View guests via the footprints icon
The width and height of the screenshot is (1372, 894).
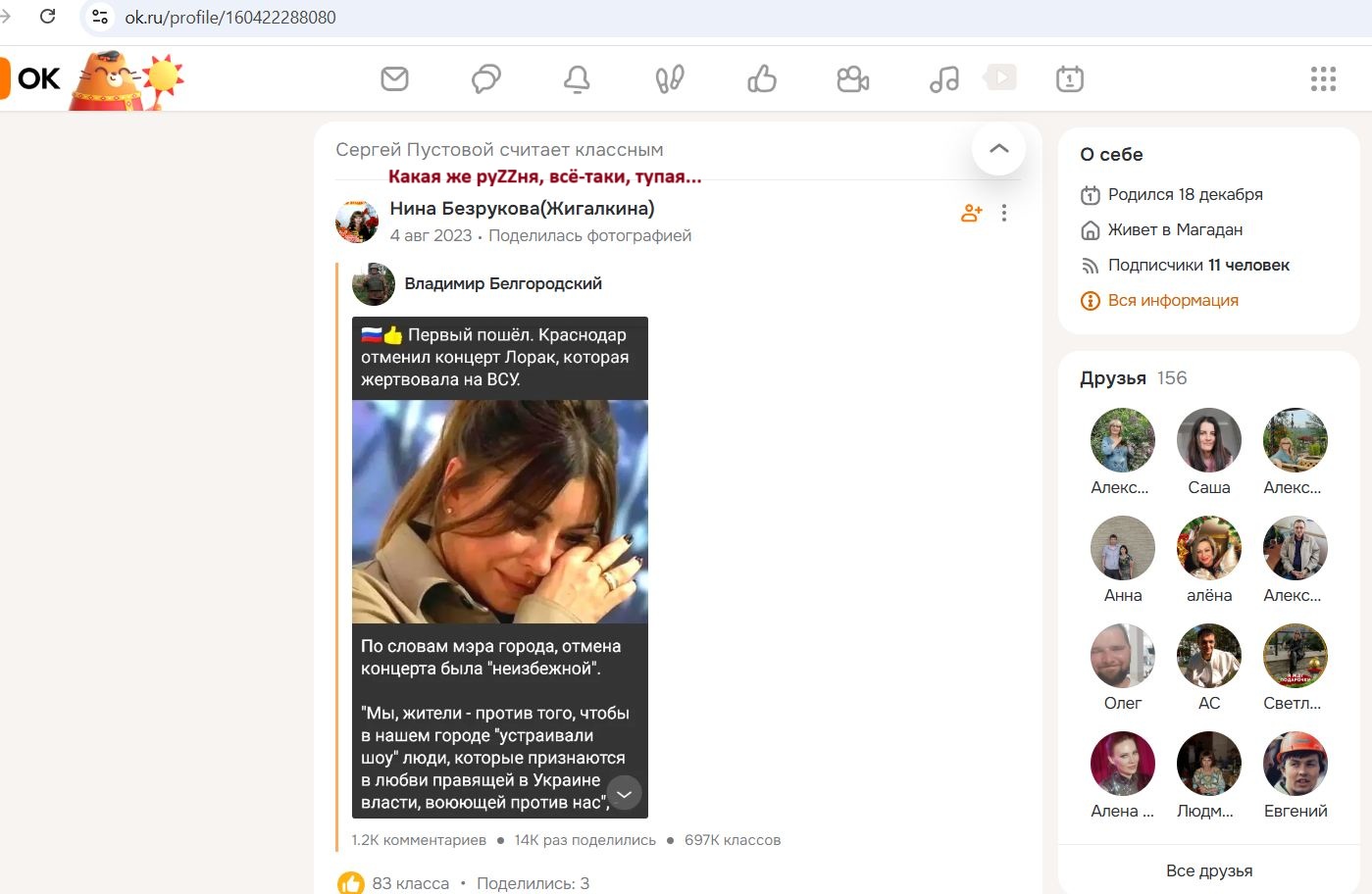pyautogui.click(x=669, y=78)
